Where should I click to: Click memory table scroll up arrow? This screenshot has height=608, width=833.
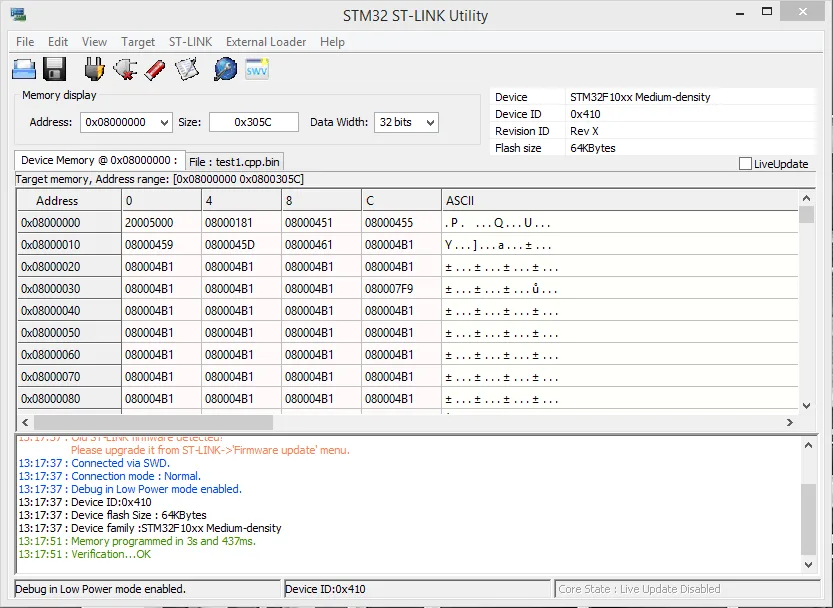coord(806,198)
